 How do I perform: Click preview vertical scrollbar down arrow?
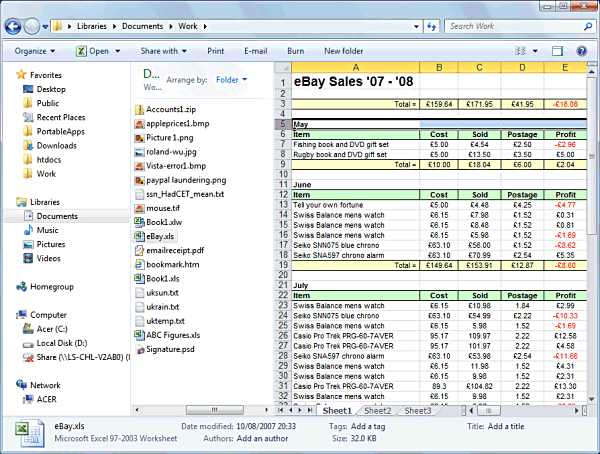click(591, 399)
